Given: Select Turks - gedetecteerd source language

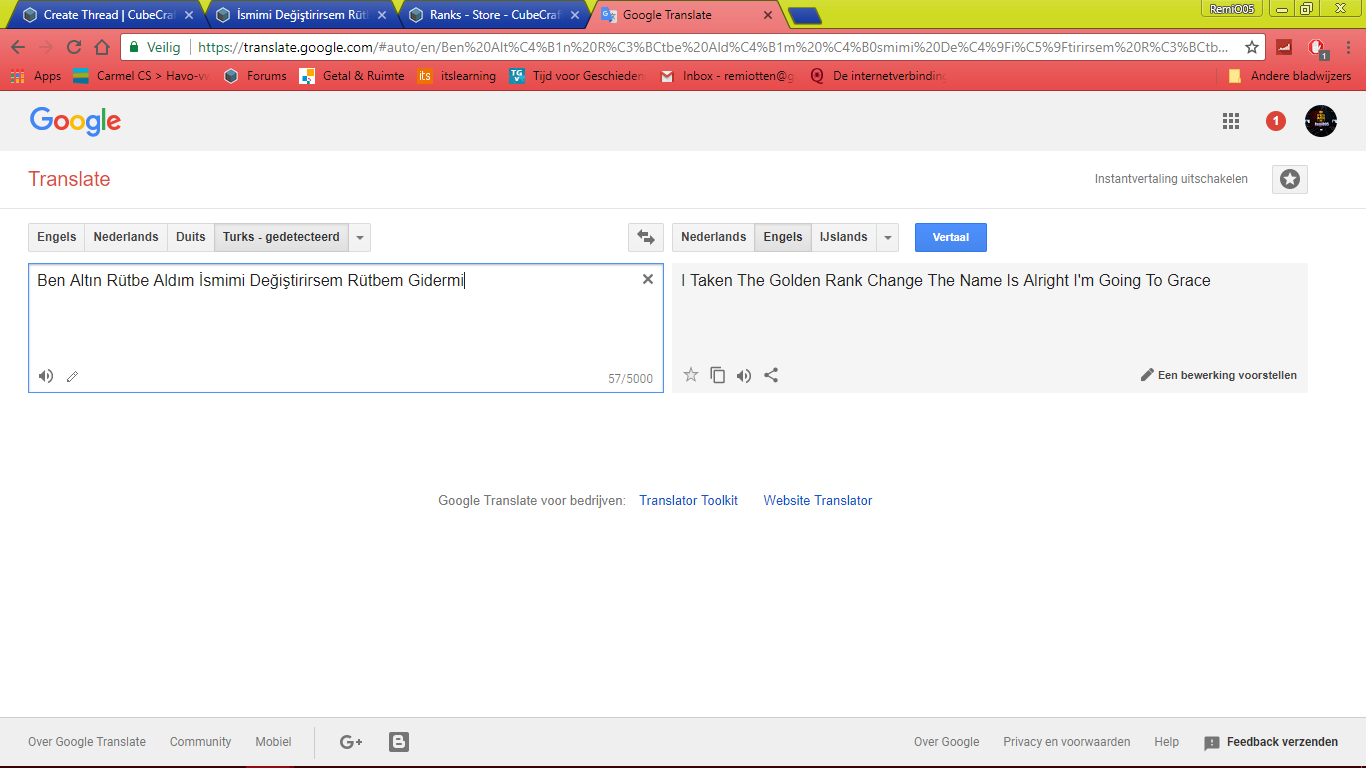Looking at the screenshot, I should (x=281, y=237).
